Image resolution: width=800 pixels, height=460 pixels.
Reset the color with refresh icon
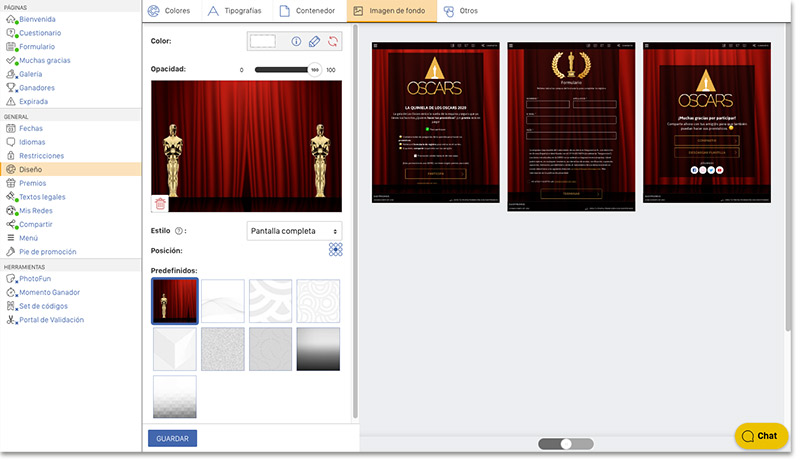333,42
